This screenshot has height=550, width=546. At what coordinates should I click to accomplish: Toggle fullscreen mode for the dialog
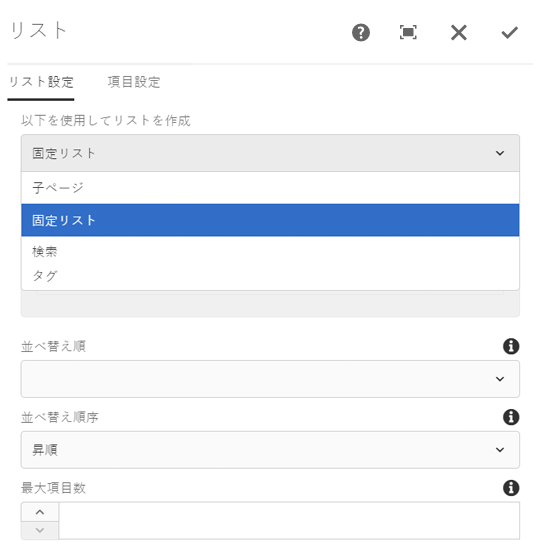[x=408, y=33]
